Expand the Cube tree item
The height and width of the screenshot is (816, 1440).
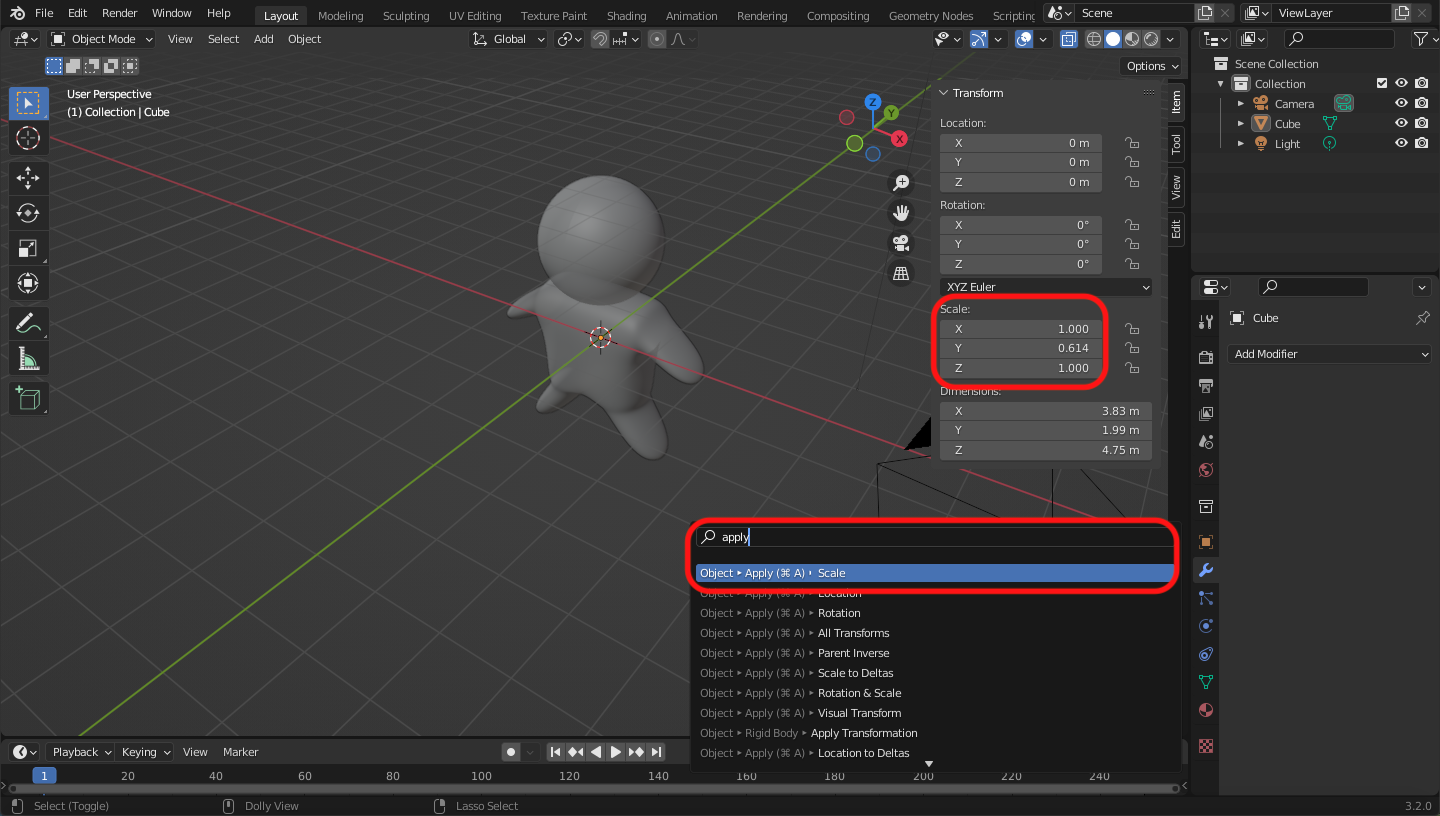(x=1241, y=123)
